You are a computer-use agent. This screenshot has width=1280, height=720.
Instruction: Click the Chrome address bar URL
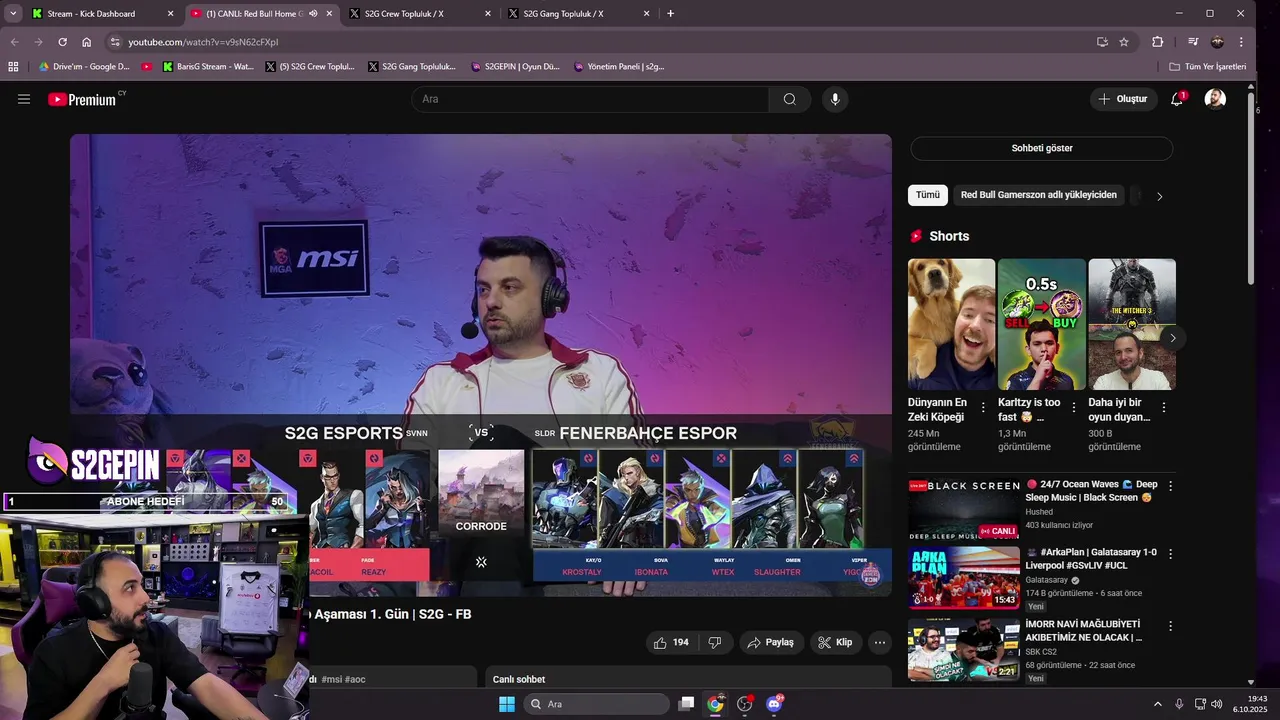click(x=203, y=42)
